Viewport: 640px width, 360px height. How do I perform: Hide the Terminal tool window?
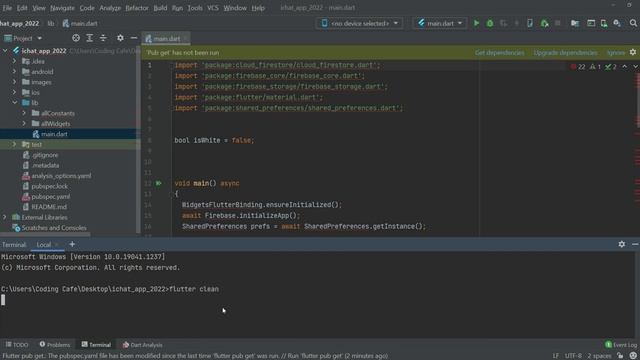pos(635,244)
